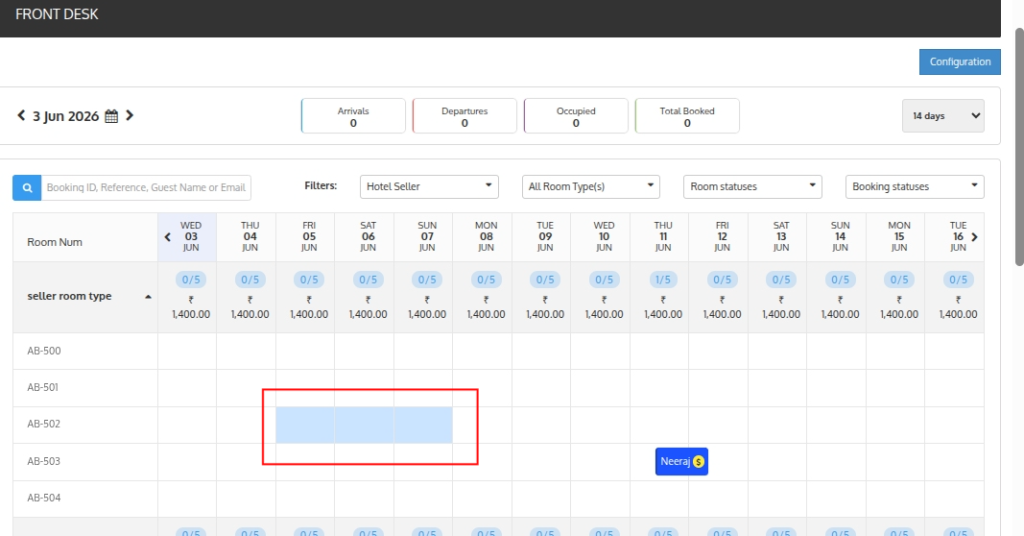The width and height of the screenshot is (1024, 536).
Task: Open calendar picker next to 3 Jun 2026
Action: [112, 116]
